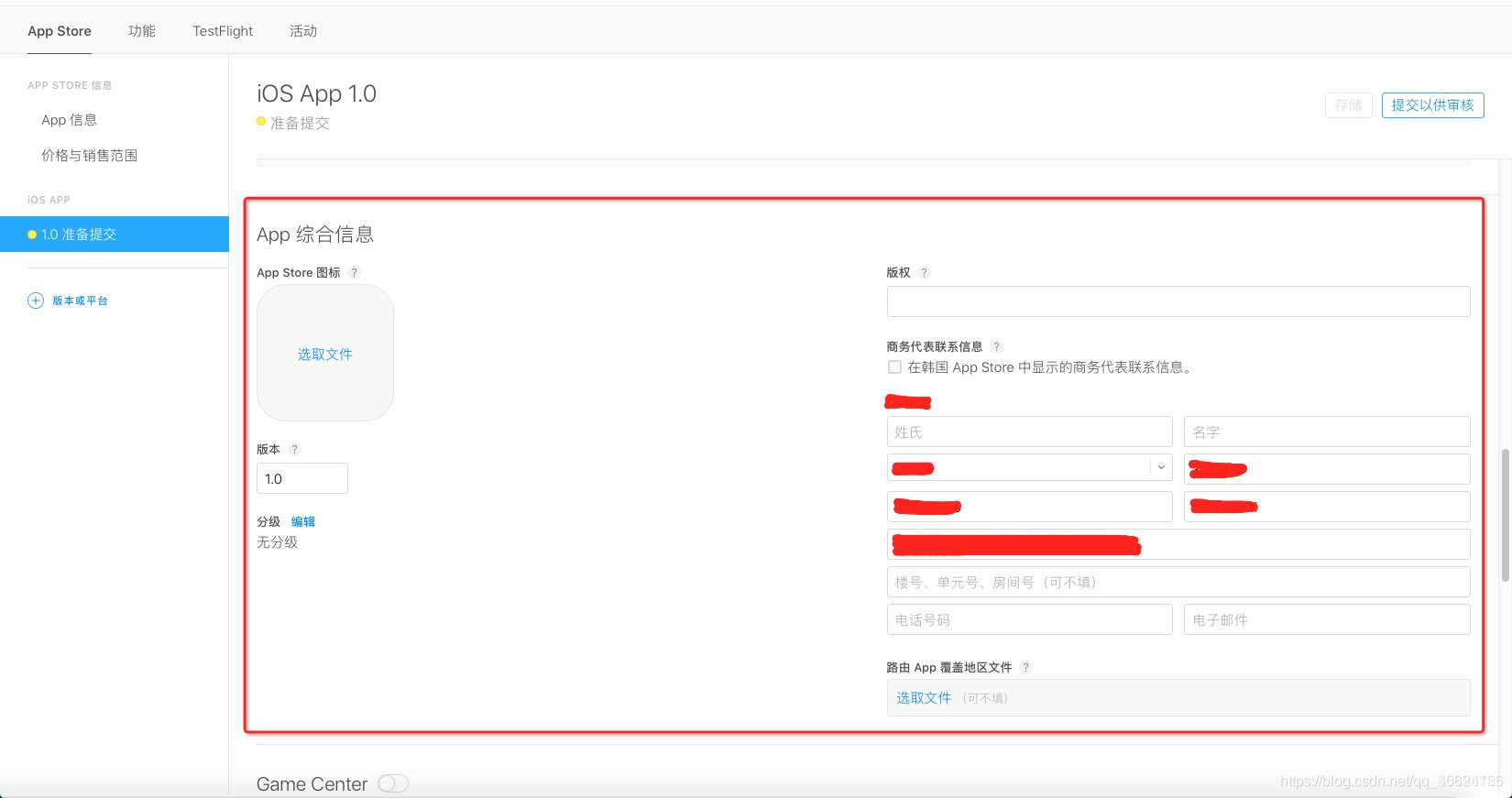Select App 信息 in sidebar
The width and height of the screenshot is (1512, 798).
click(x=70, y=120)
